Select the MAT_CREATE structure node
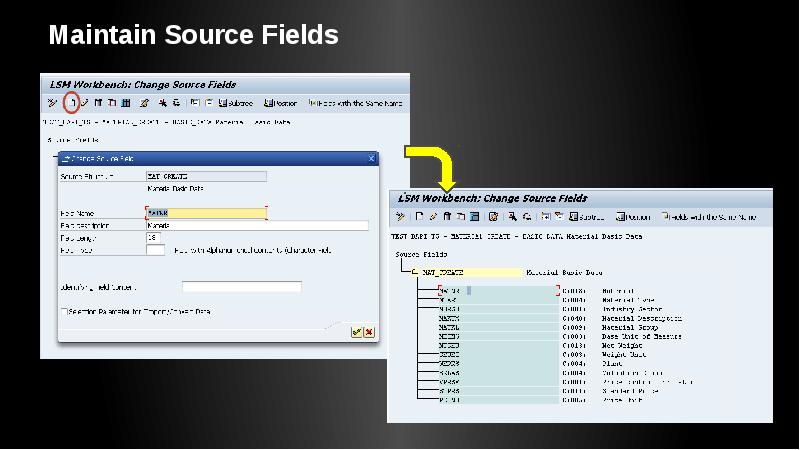 click(472, 272)
